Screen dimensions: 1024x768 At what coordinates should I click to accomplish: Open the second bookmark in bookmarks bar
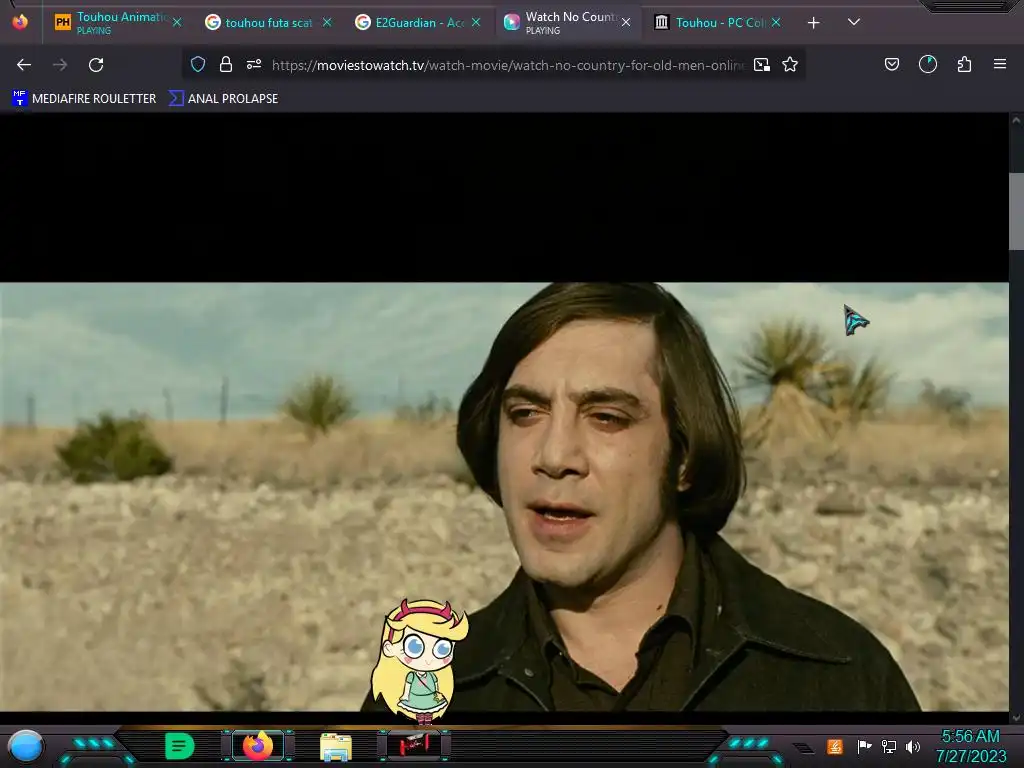[x=223, y=99]
